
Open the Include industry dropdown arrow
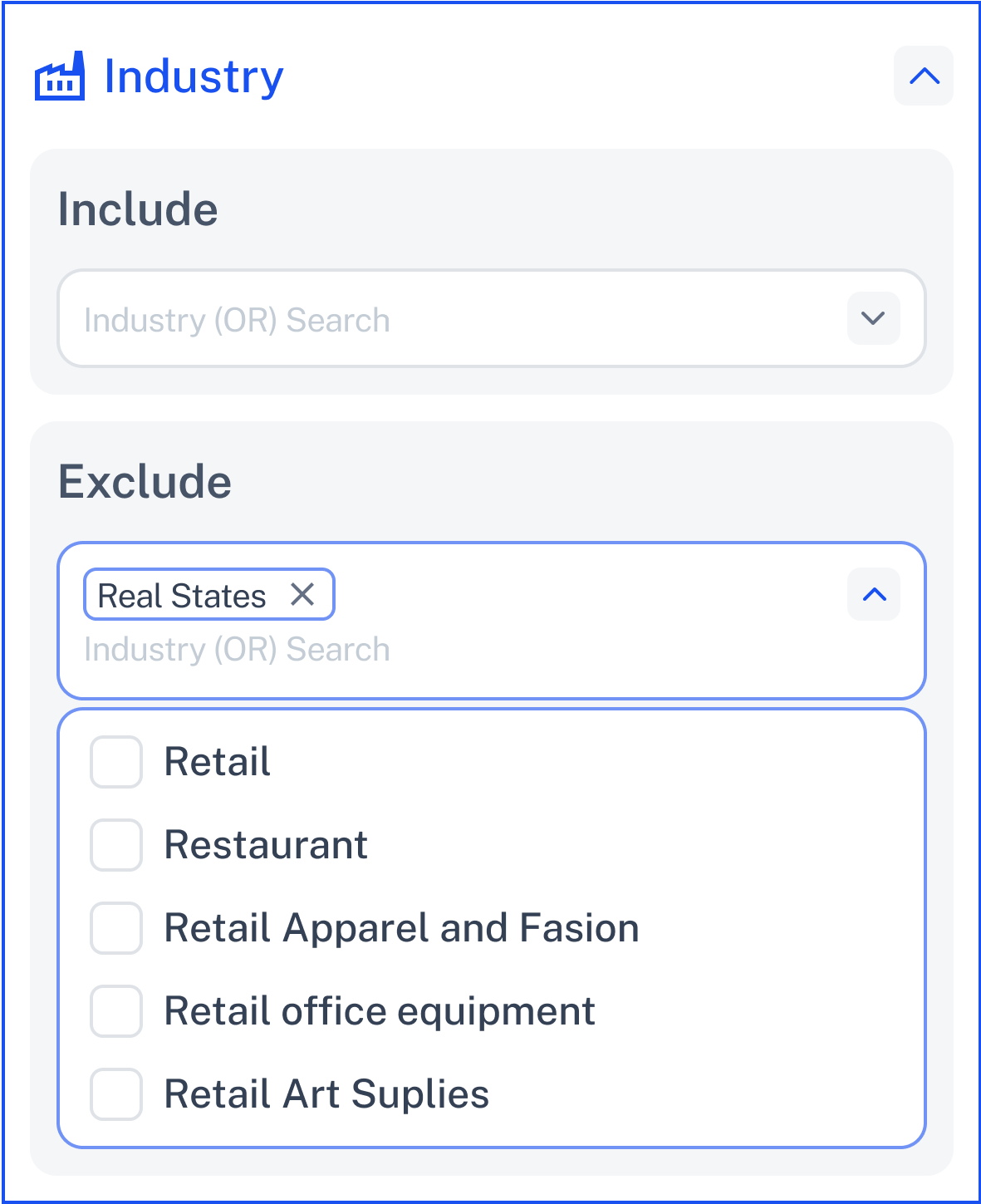873,318
